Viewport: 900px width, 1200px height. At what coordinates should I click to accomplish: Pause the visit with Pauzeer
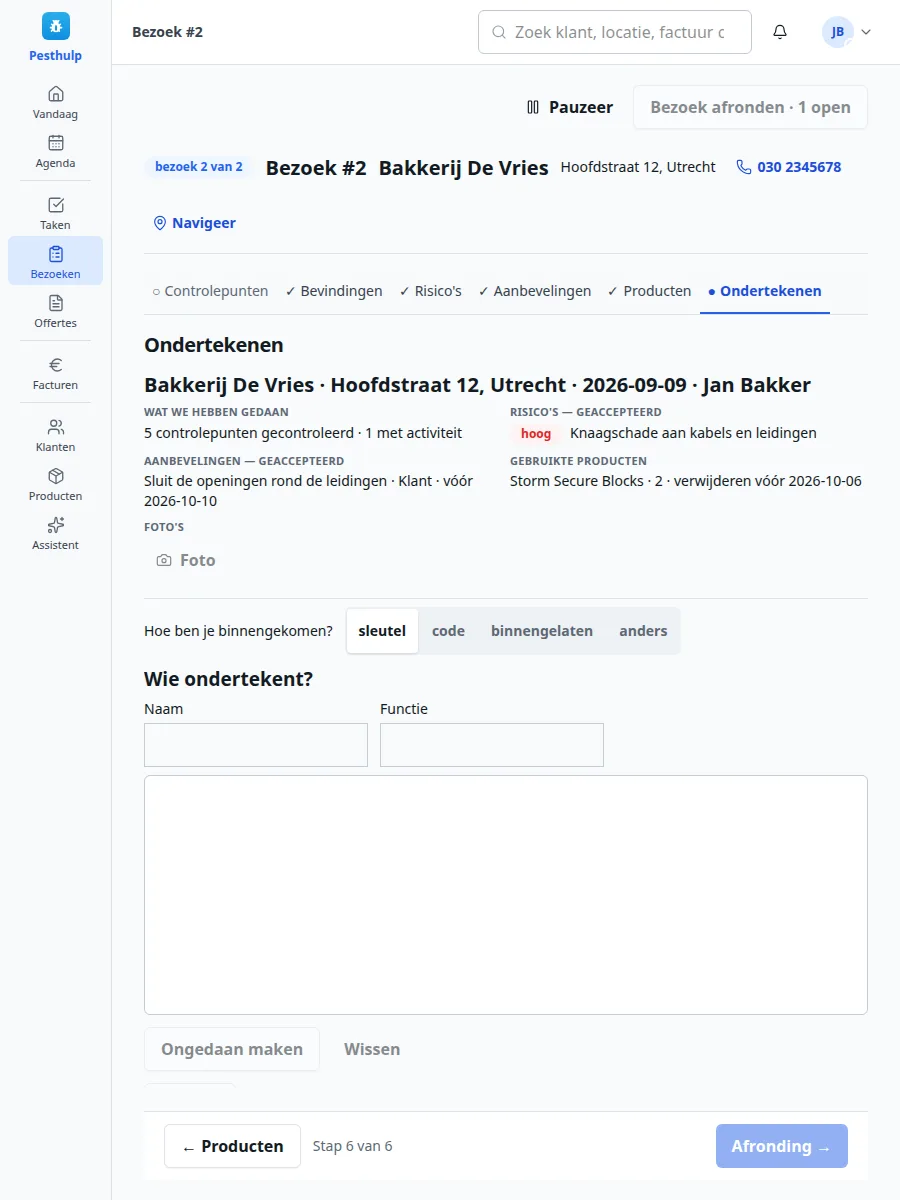pos(570,107)
